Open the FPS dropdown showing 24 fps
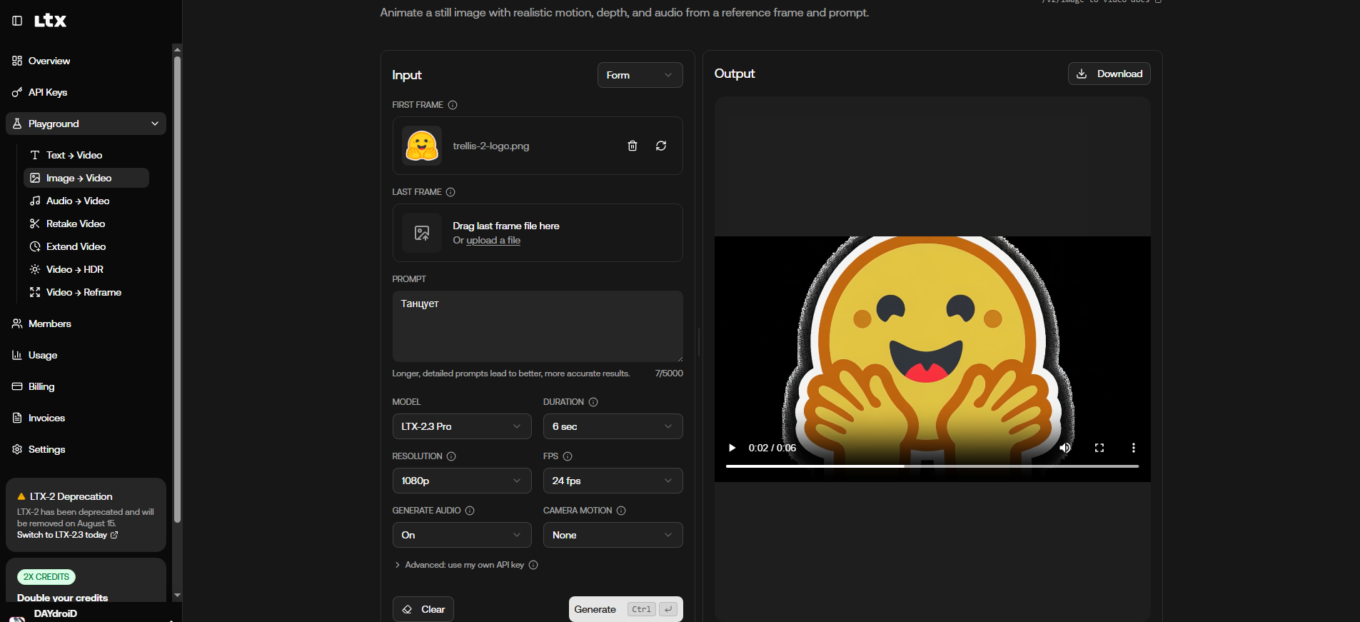The height and width of the screenshot is (622, 1360). point(613,481)
